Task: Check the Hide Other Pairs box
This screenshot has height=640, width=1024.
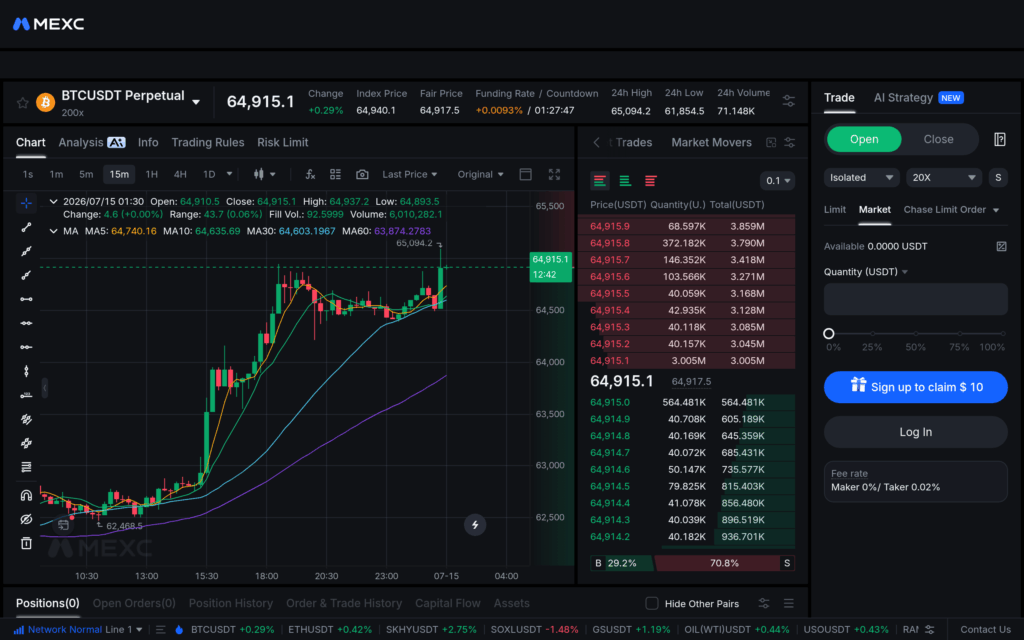Action: (x=652, y=603)
